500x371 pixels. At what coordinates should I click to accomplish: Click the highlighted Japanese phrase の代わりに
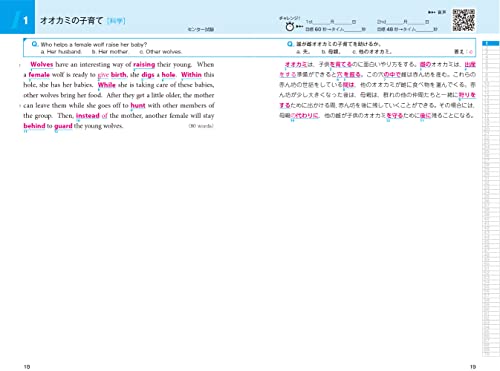(304, 116)
